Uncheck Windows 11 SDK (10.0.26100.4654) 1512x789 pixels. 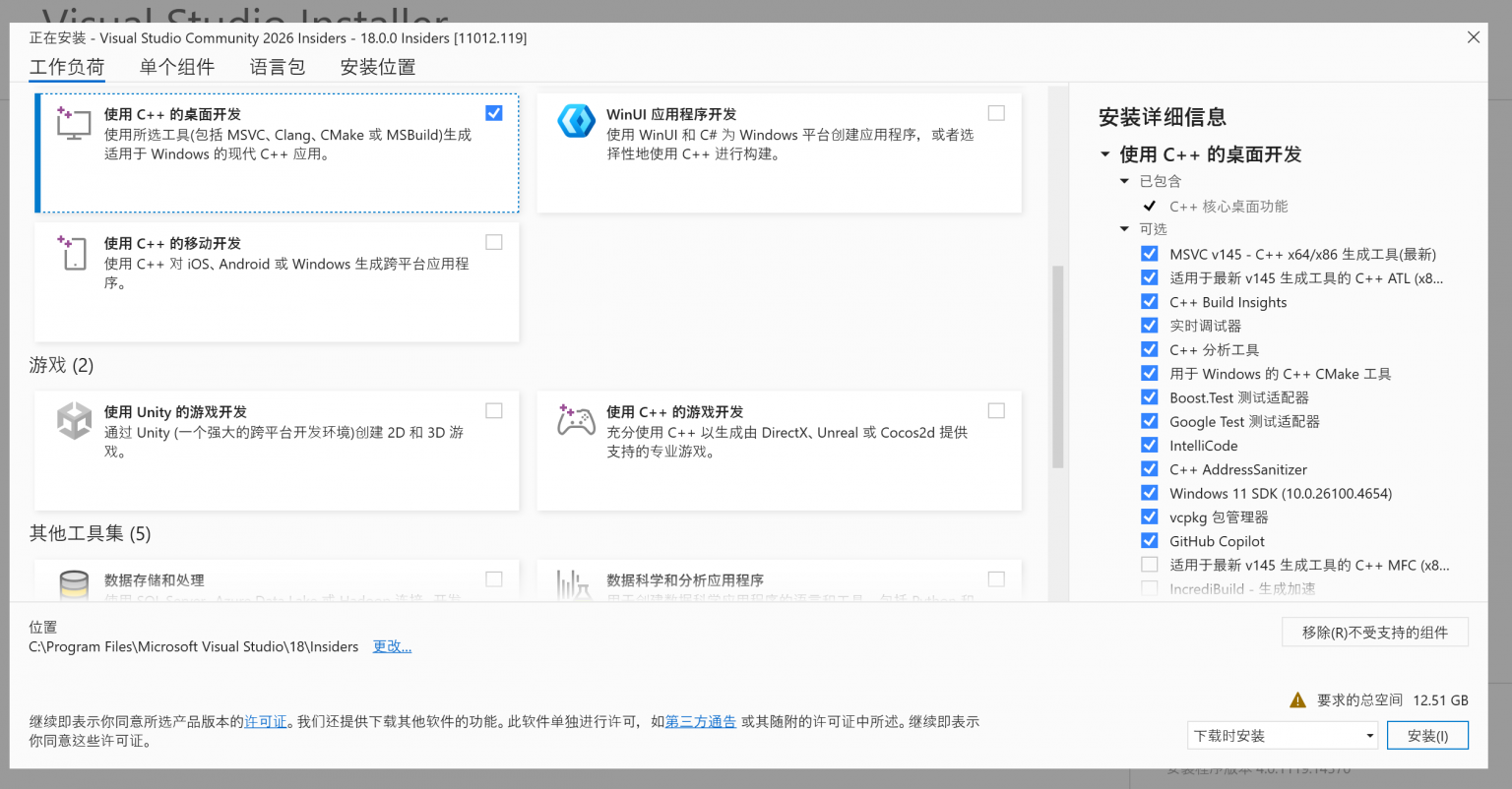[x=1149, y=493]
